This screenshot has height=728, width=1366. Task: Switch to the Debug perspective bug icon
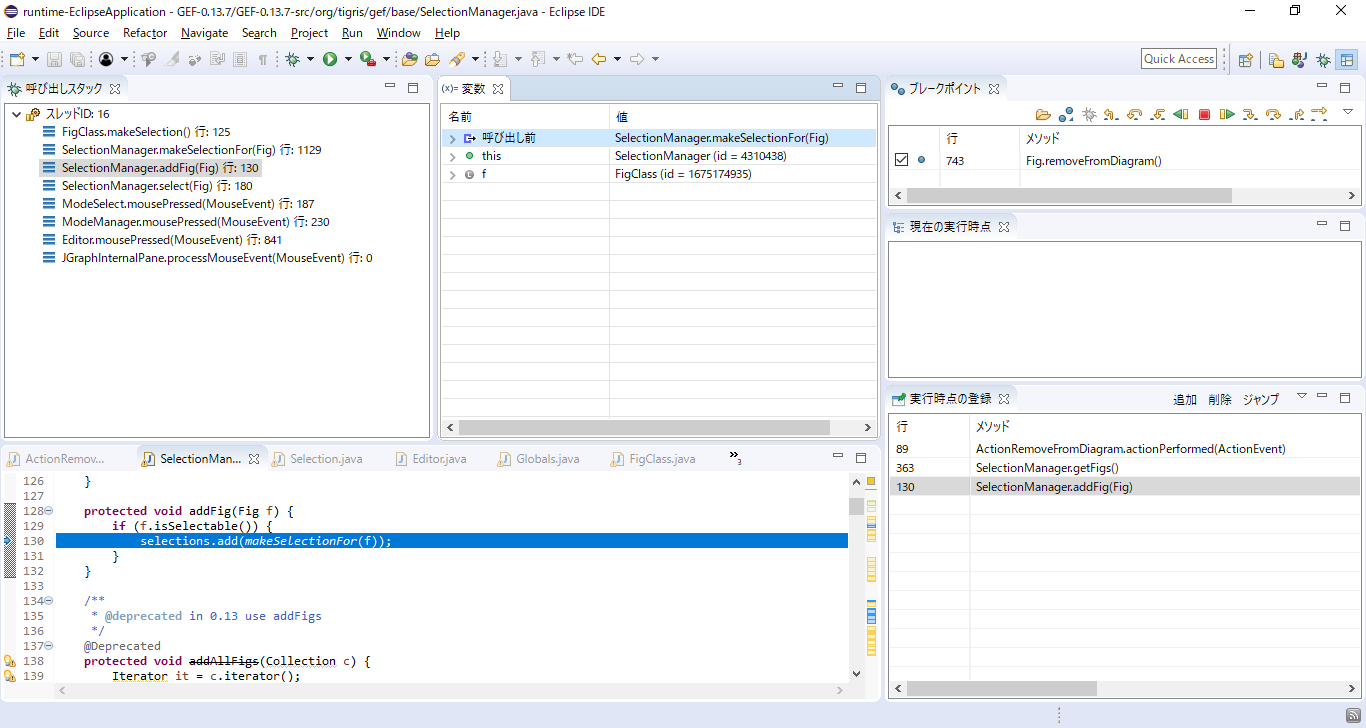[1323, 60]
